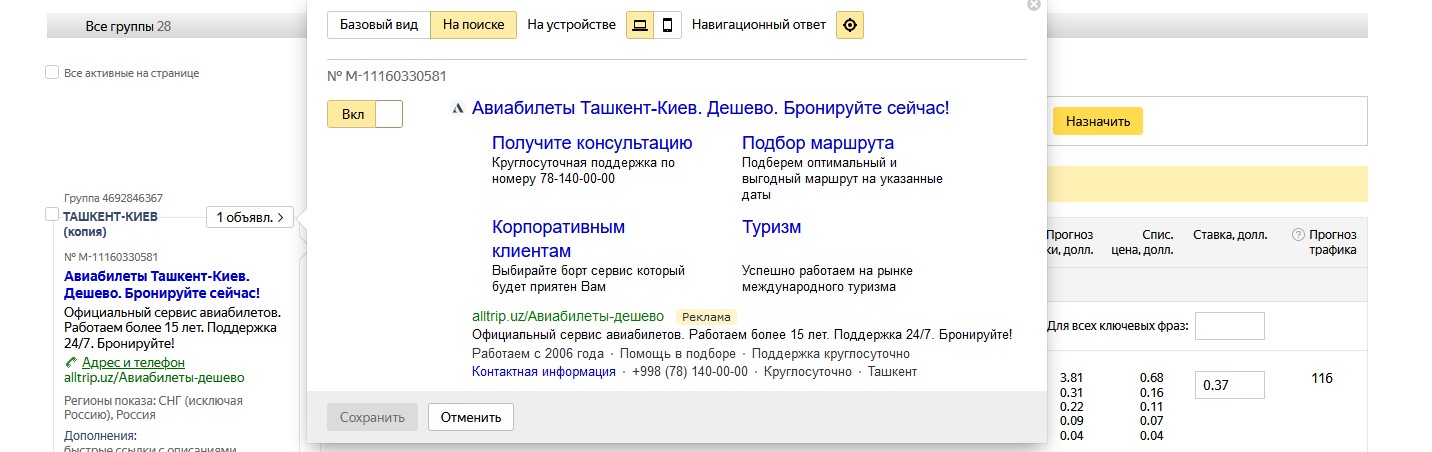Viewport: 1432px width, 452px height.
Task: Open Контактная информация link
Action: tap(544, 371)
